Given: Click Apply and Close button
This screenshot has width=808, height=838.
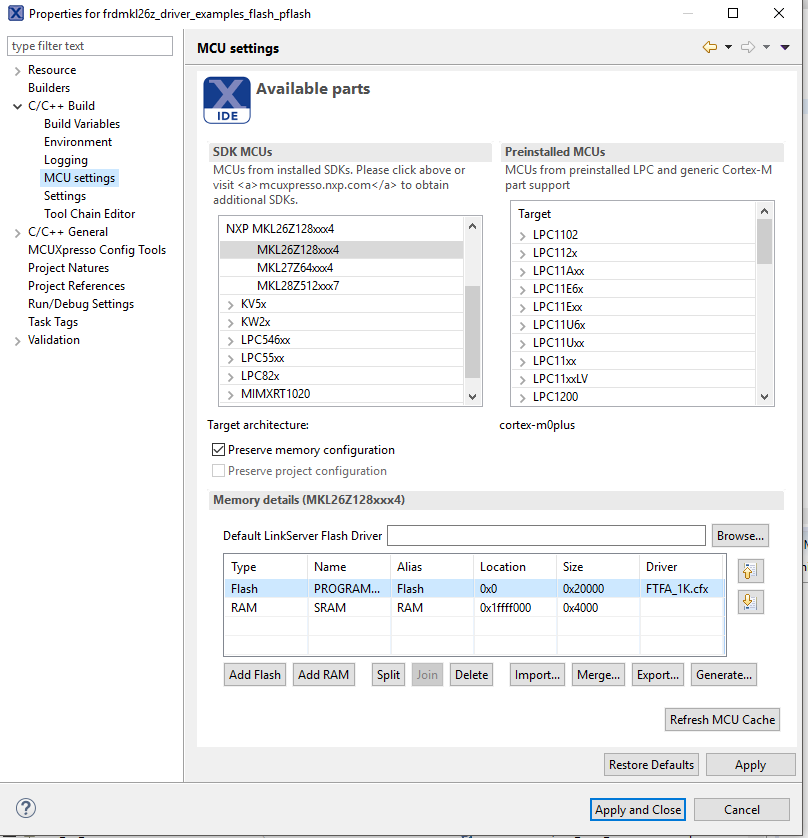Looking at the screenshot, I should click(x=638, y=809).
